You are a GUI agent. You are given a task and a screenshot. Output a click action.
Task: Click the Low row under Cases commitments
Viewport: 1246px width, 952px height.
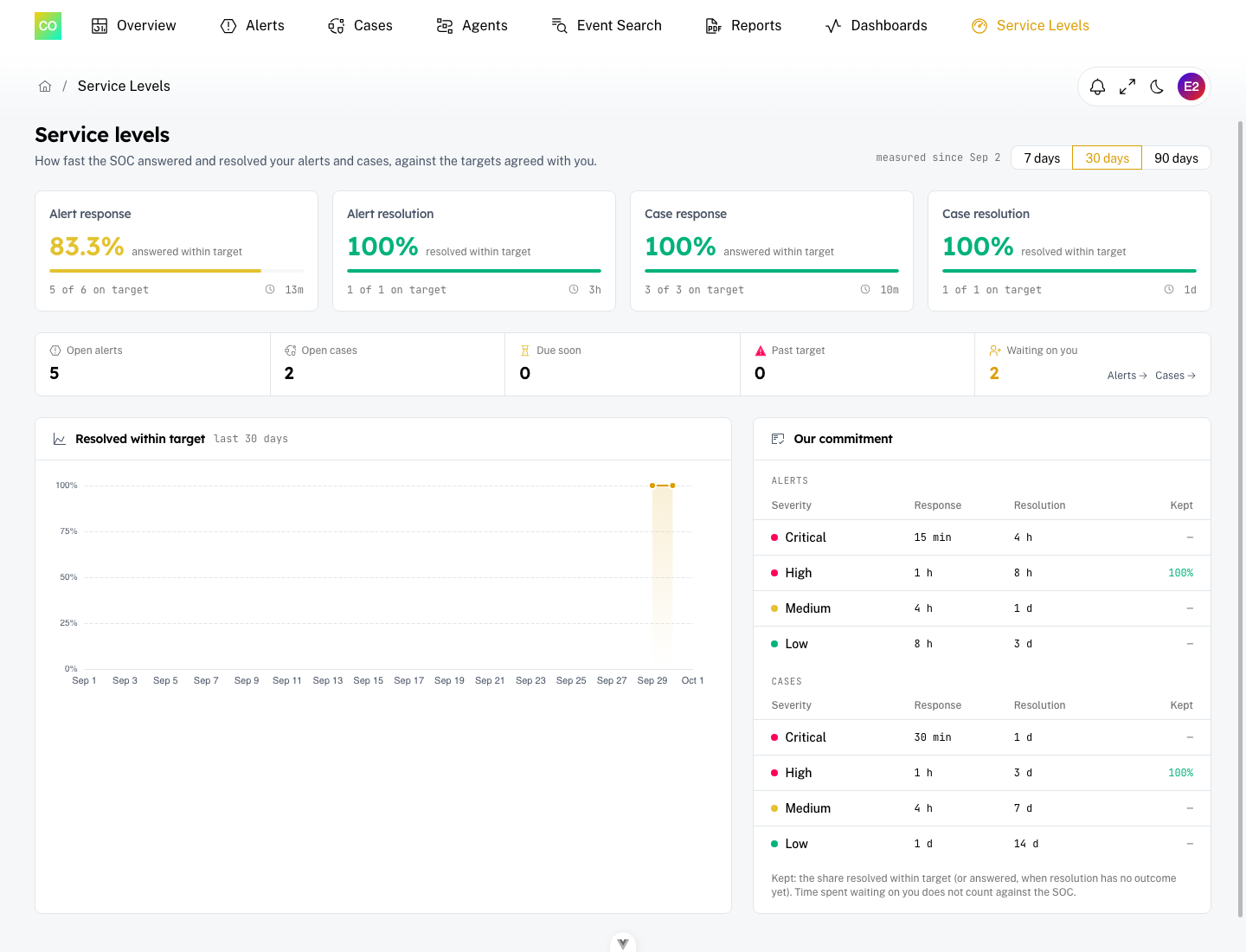point(982,844)
